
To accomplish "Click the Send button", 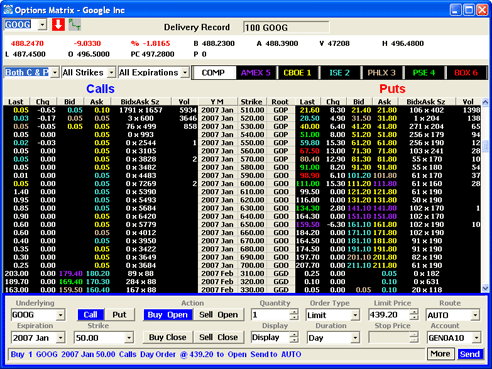I will point(470,354).
